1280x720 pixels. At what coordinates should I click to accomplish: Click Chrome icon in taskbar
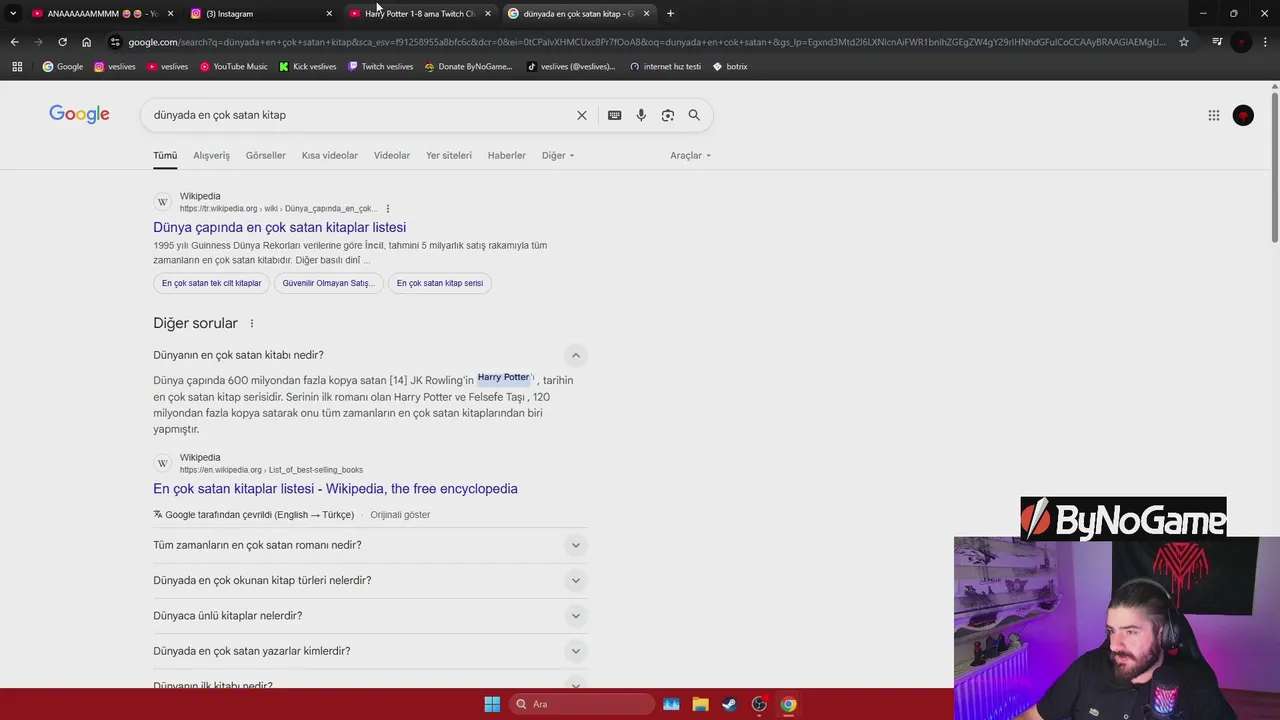click(788, 704)
